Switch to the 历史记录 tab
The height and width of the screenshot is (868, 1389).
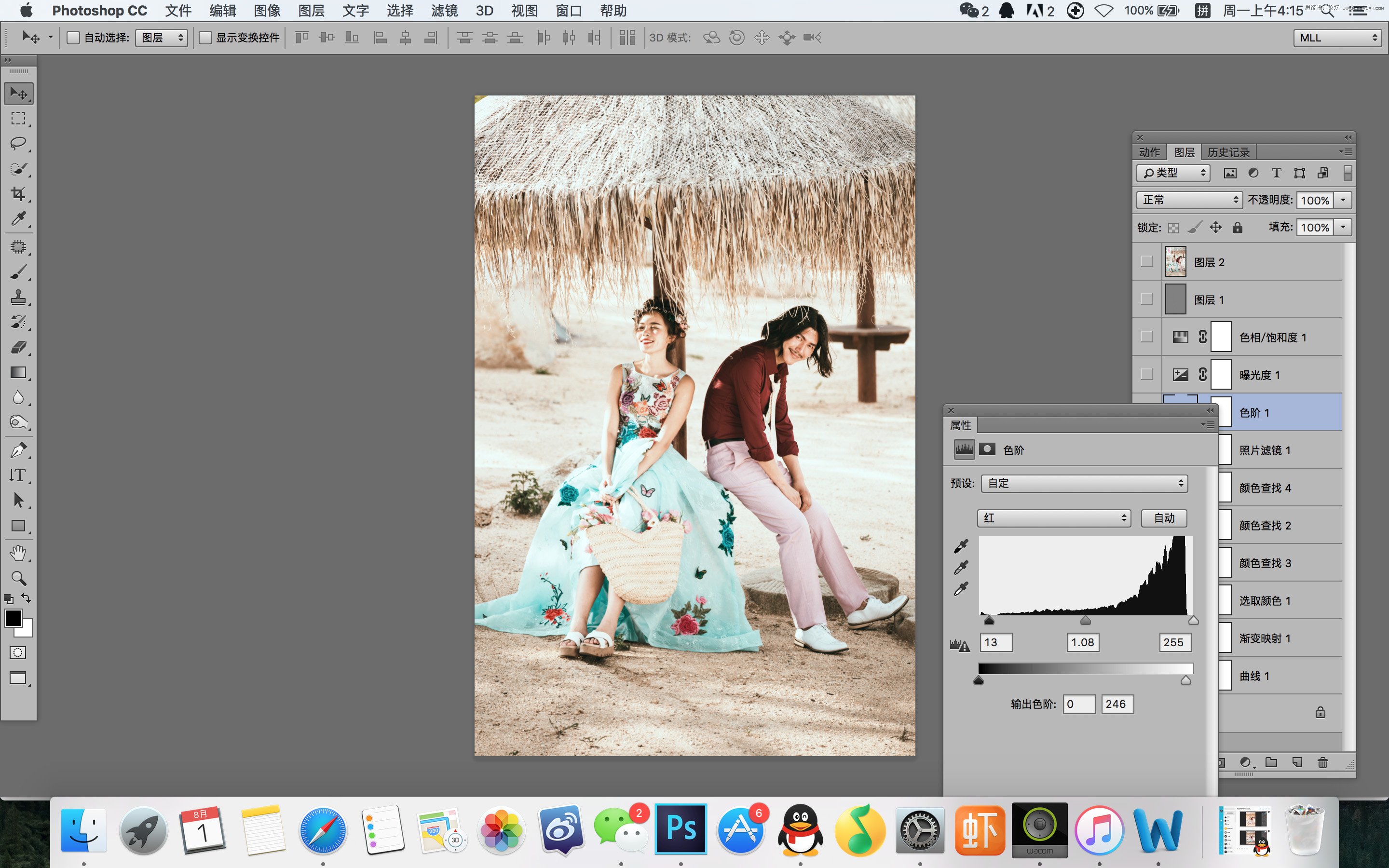click(x=1228, y=152)
